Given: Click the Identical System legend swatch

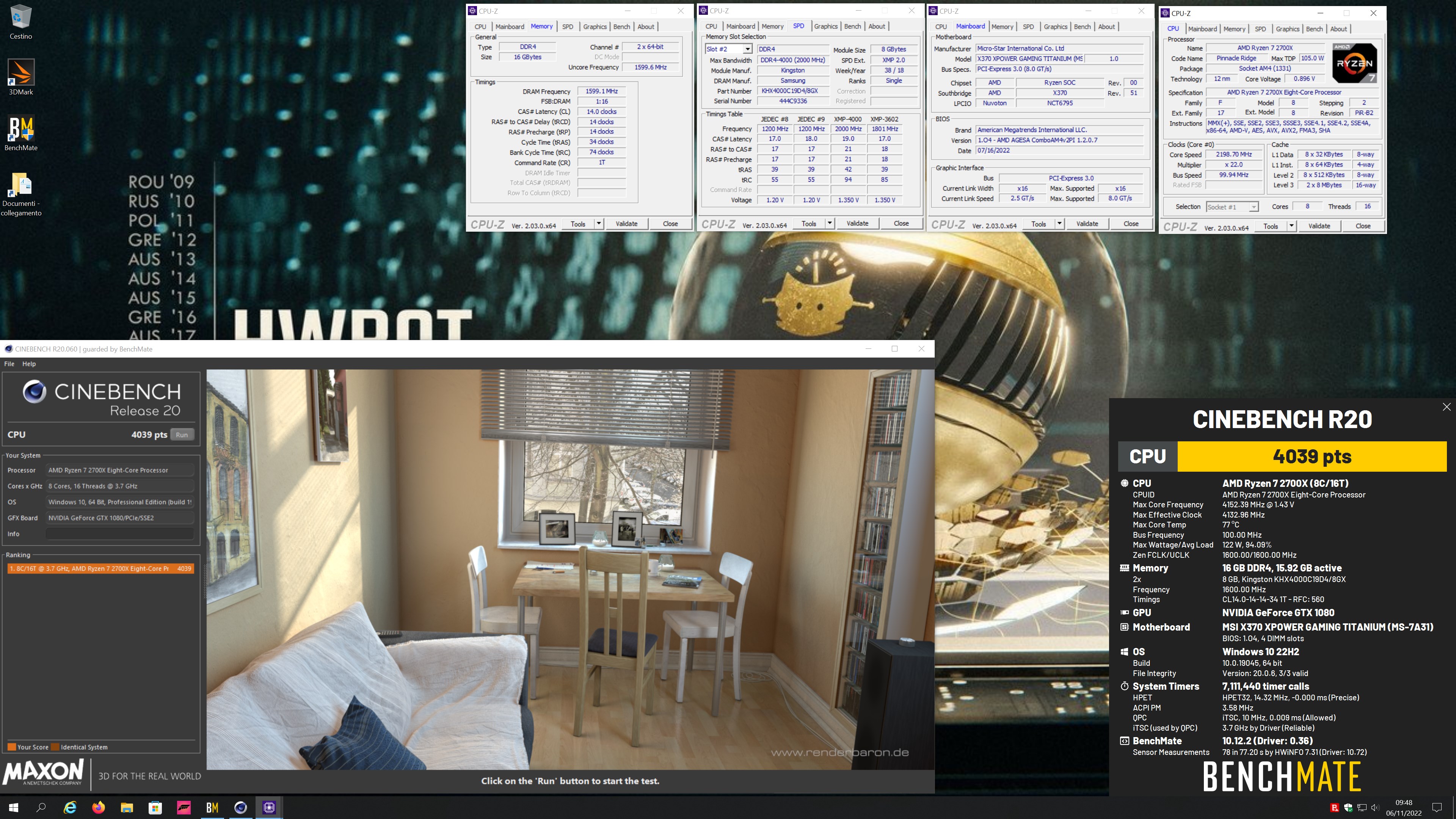Looking at the screenshot, I should (x=55, y=747).
